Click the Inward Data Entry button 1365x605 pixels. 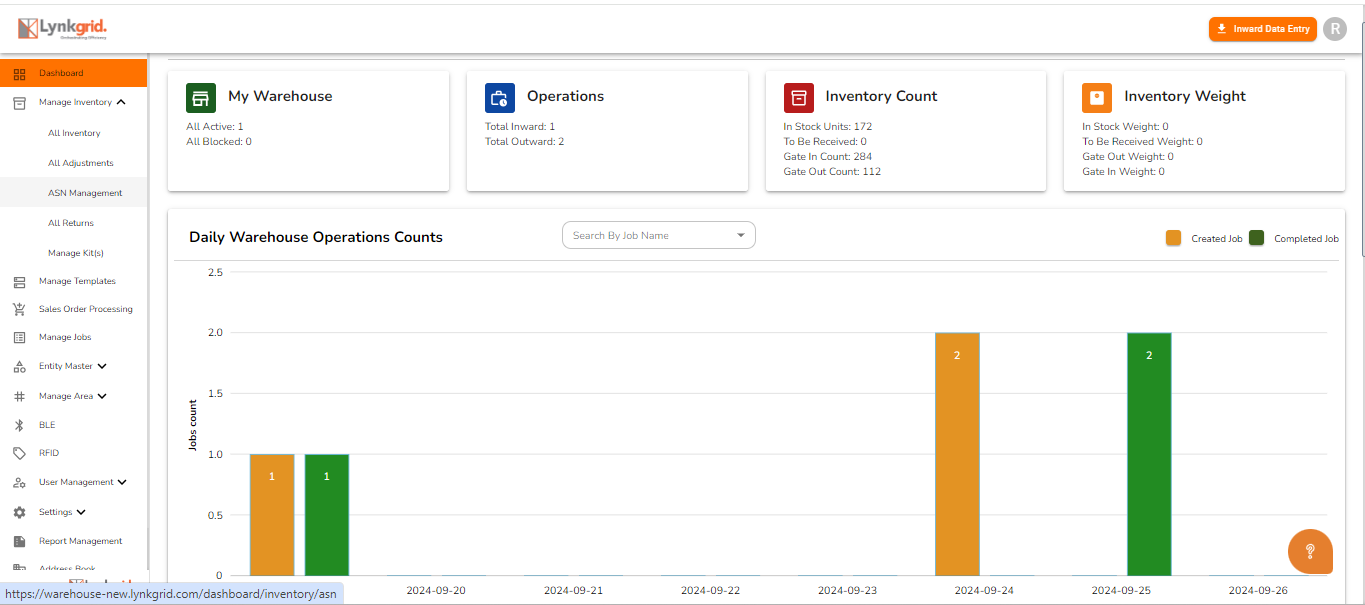click(1262, 29)
